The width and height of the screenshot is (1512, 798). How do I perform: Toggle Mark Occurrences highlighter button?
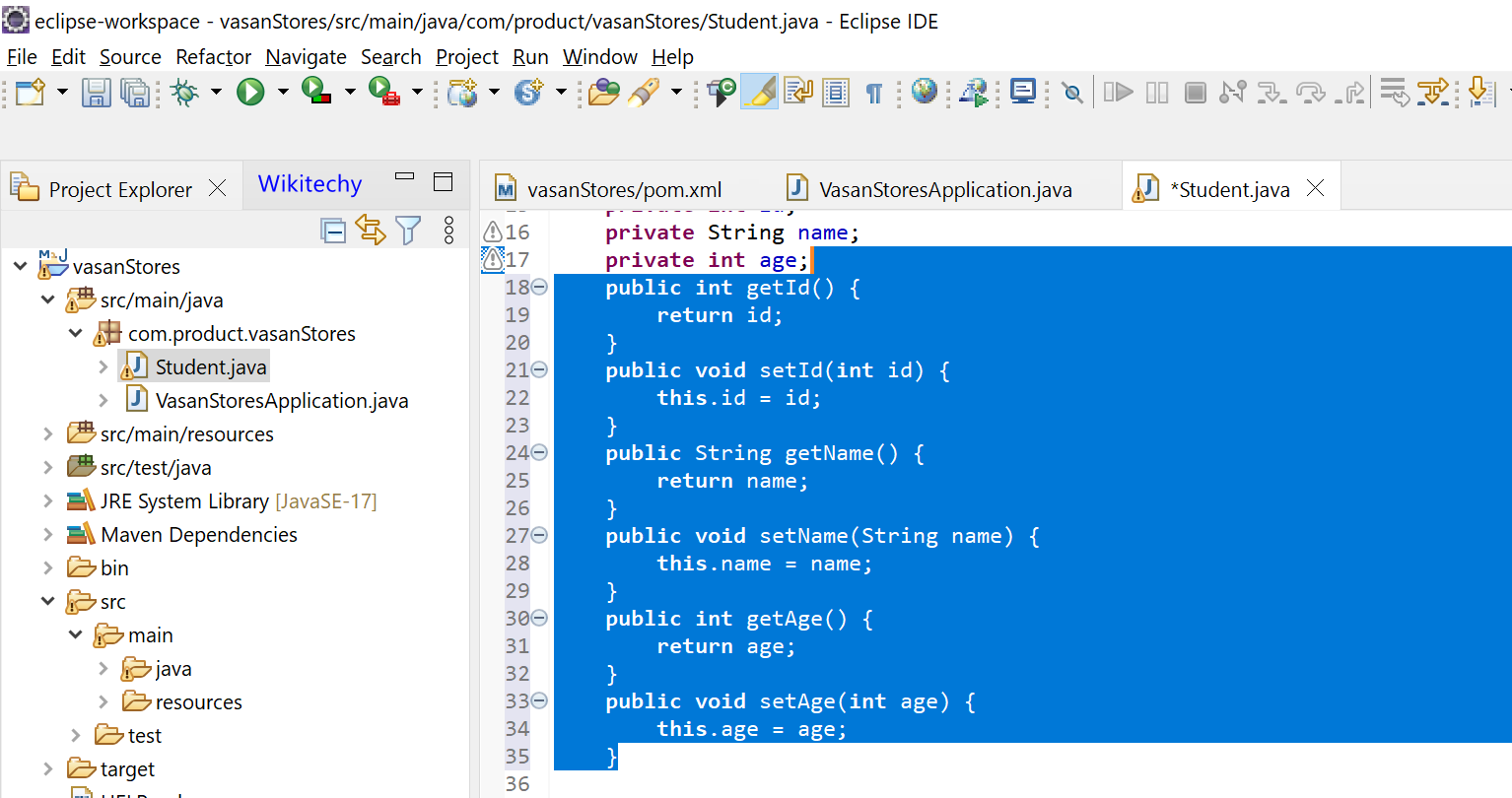760,93
